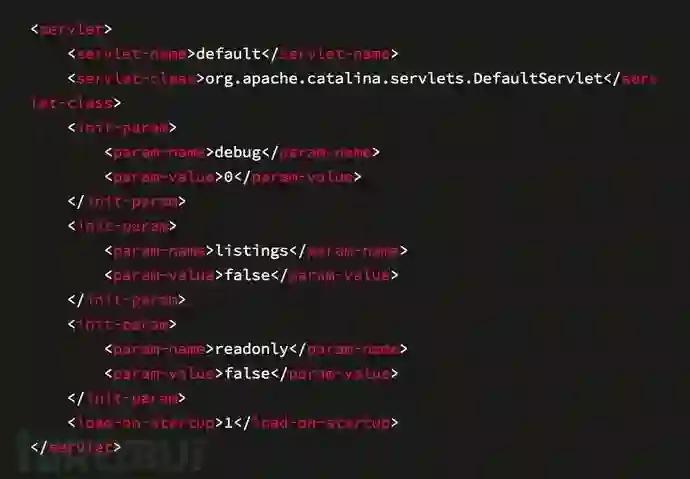Click the faint watermark logo at bottom-left
690x479 pixels.
coord(110,452)
